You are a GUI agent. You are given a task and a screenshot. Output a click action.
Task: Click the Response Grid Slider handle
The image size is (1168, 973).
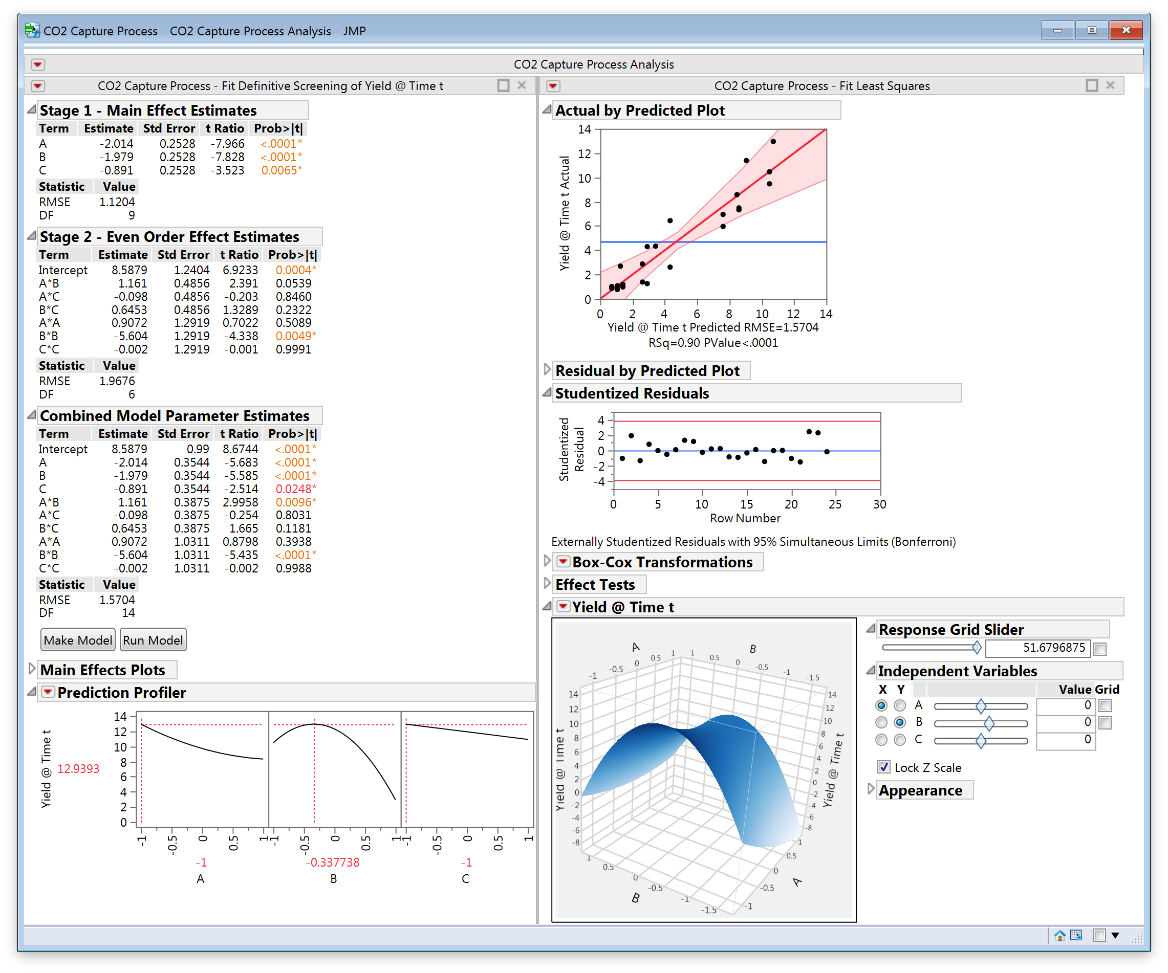click(977, 648)
